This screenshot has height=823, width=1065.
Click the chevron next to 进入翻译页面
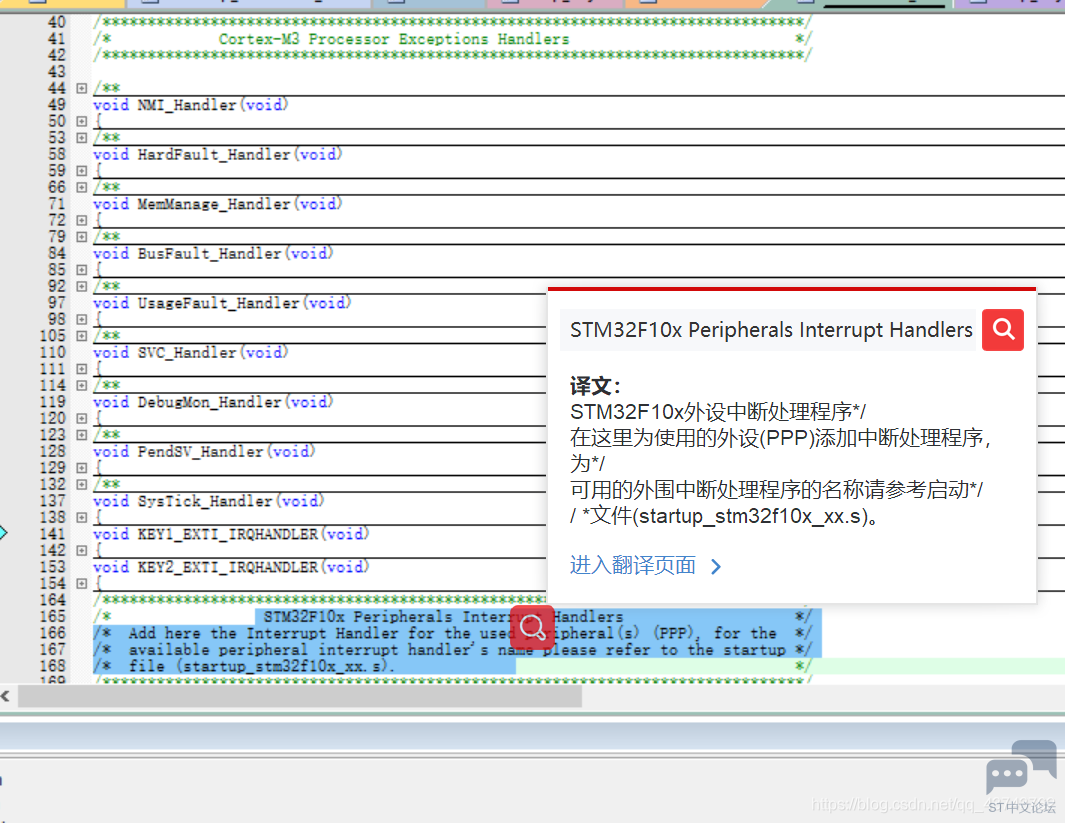(716, 566)
